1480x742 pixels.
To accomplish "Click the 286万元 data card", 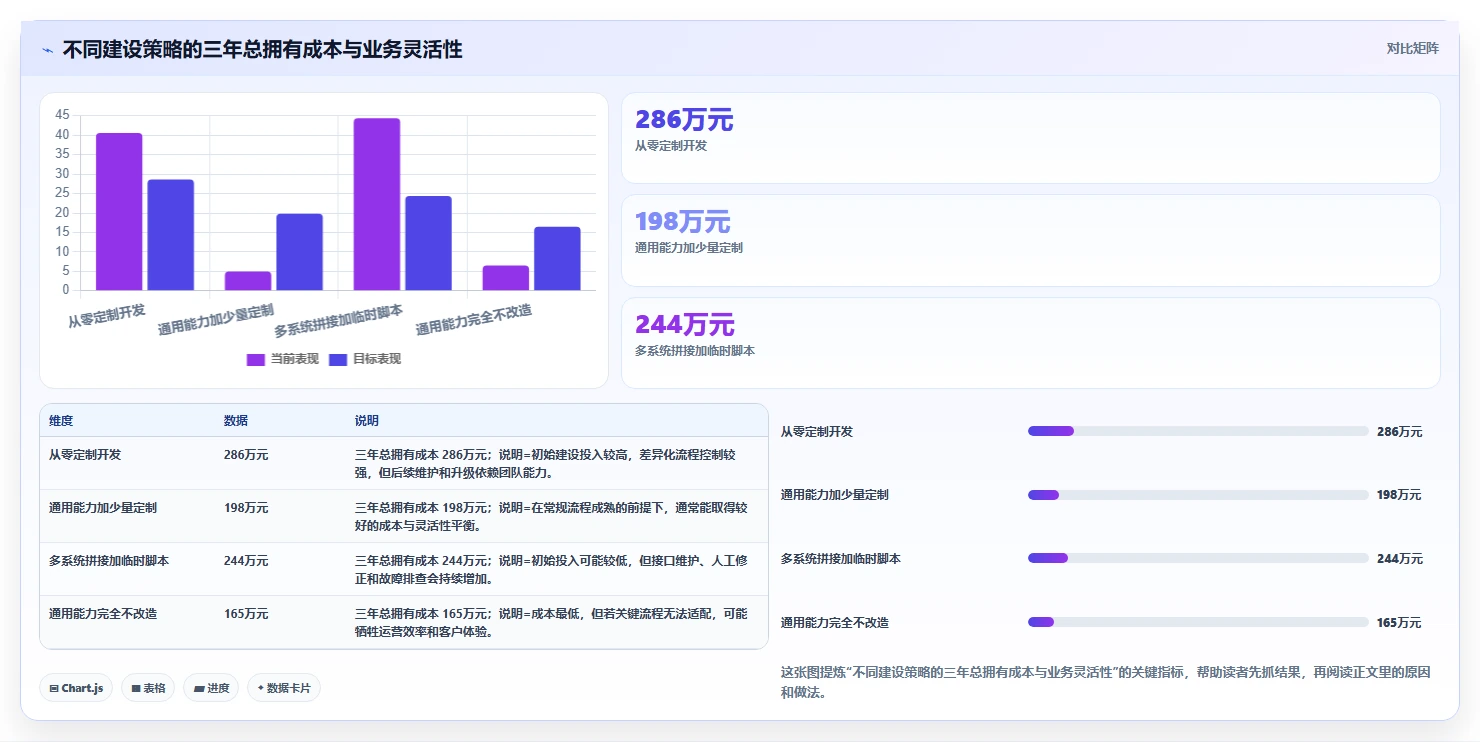I will point(1031,138).
